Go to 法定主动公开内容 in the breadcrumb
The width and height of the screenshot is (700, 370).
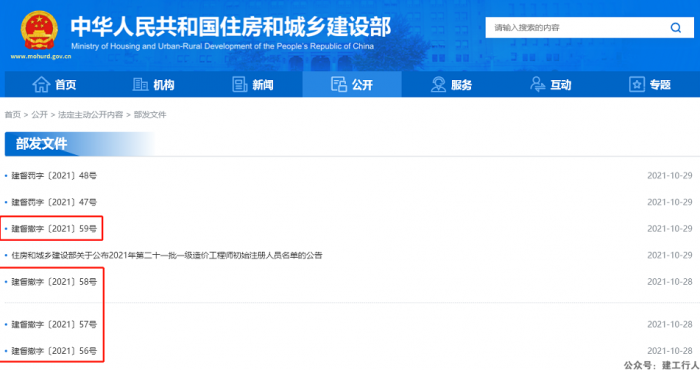(x=90, y=115)
